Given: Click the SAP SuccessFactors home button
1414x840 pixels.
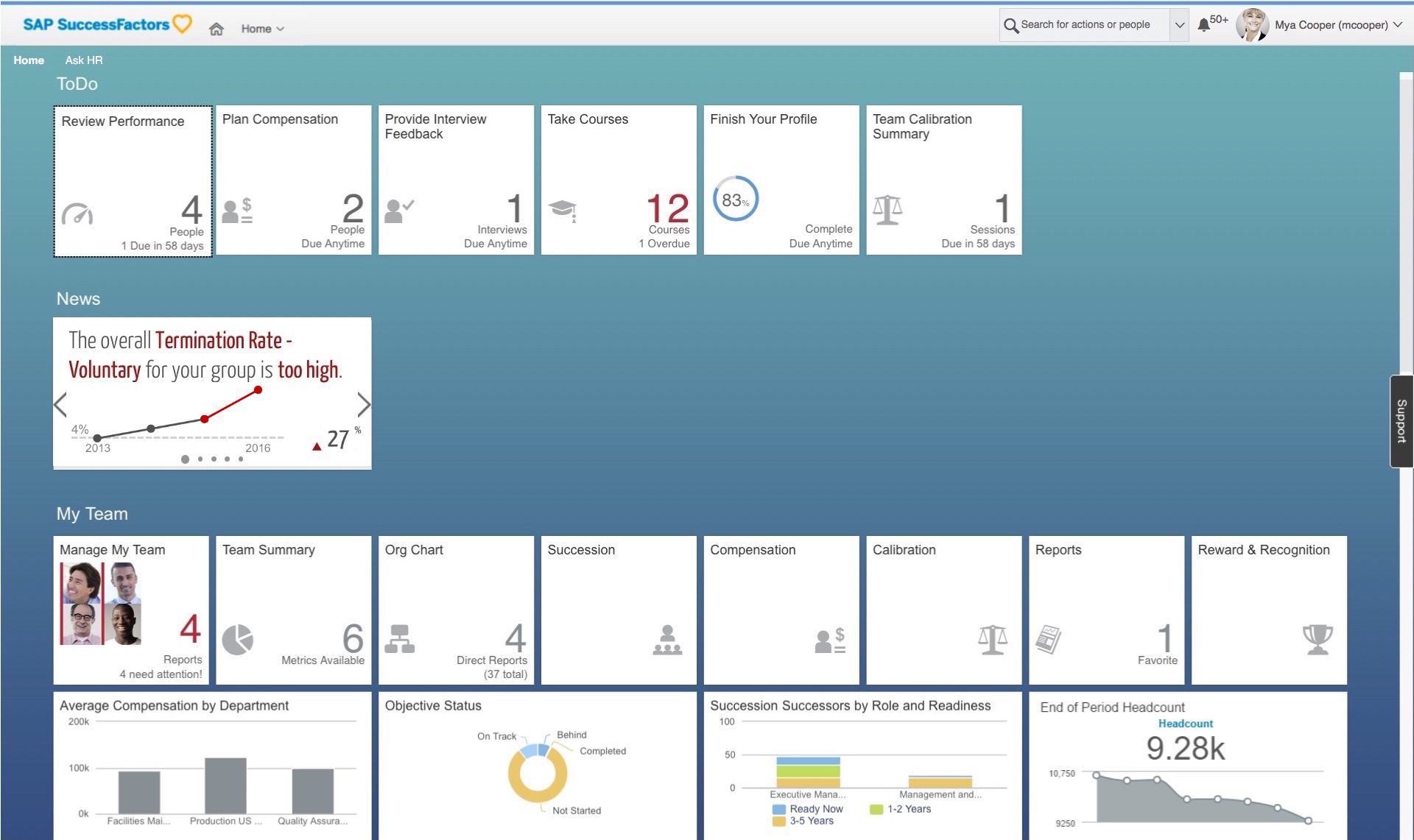Looking at the screenshot, I should pos(216,27).
